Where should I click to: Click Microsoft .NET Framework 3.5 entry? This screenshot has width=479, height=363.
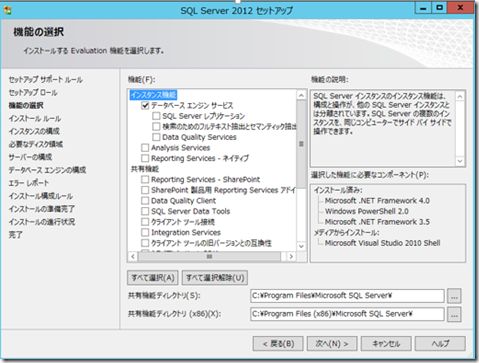pos(377,222)
